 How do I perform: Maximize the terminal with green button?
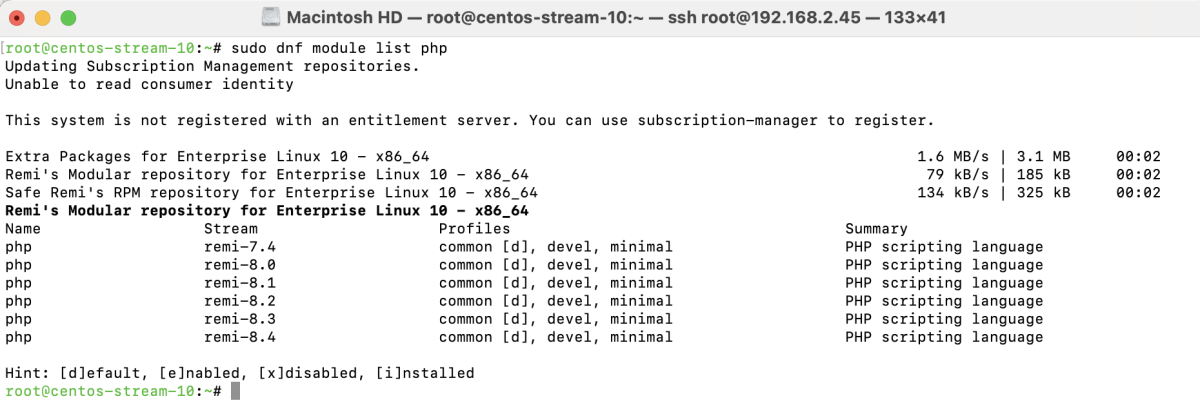coord(67,18)
